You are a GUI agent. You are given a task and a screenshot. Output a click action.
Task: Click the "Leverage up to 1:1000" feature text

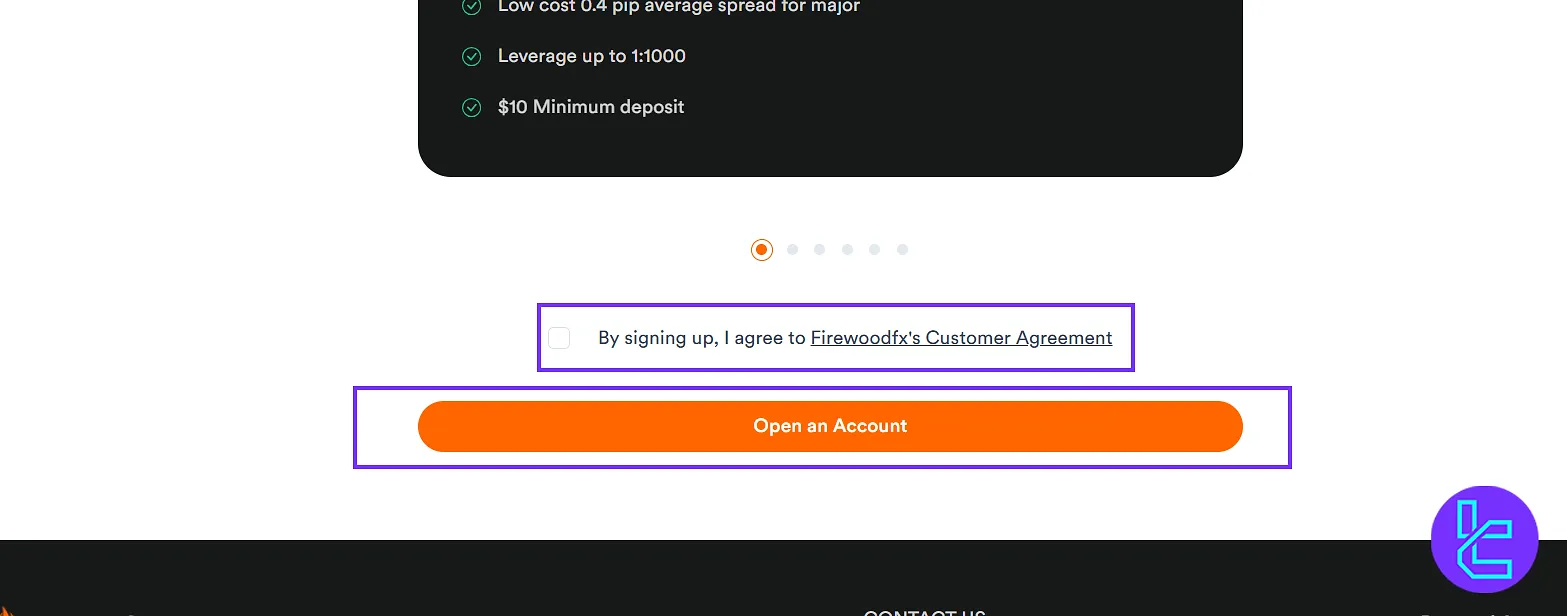click(x=591, y=56)
